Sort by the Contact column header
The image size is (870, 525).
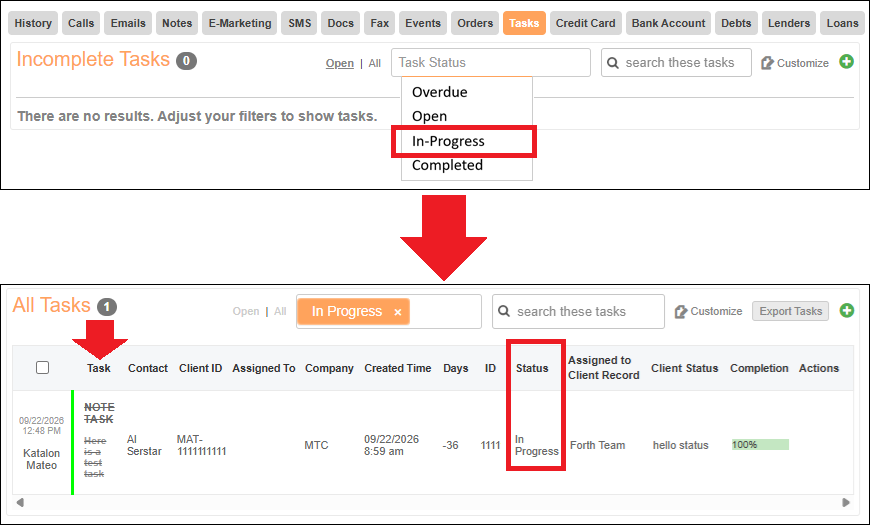148,368
